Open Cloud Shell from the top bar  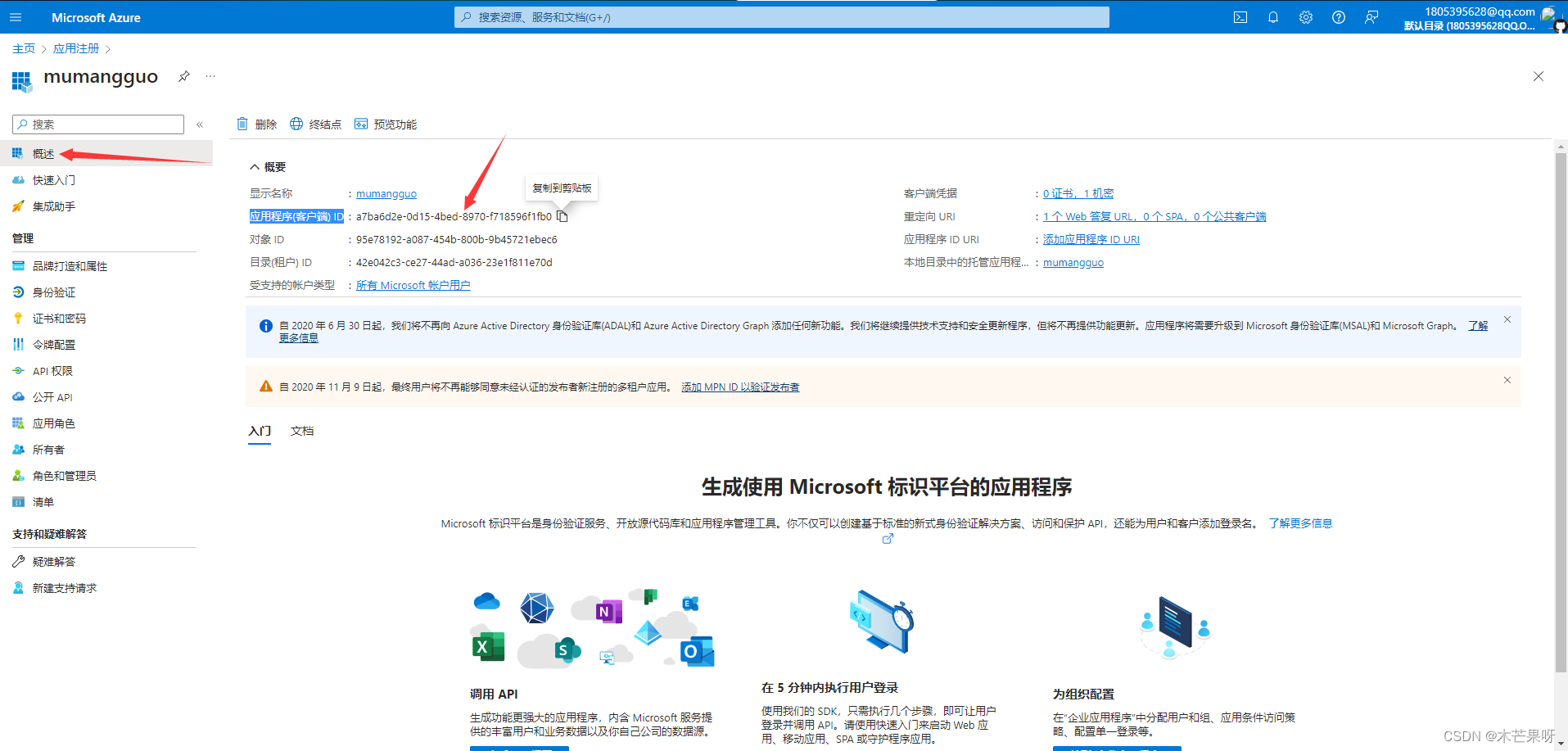click(x=1240, y=17)
